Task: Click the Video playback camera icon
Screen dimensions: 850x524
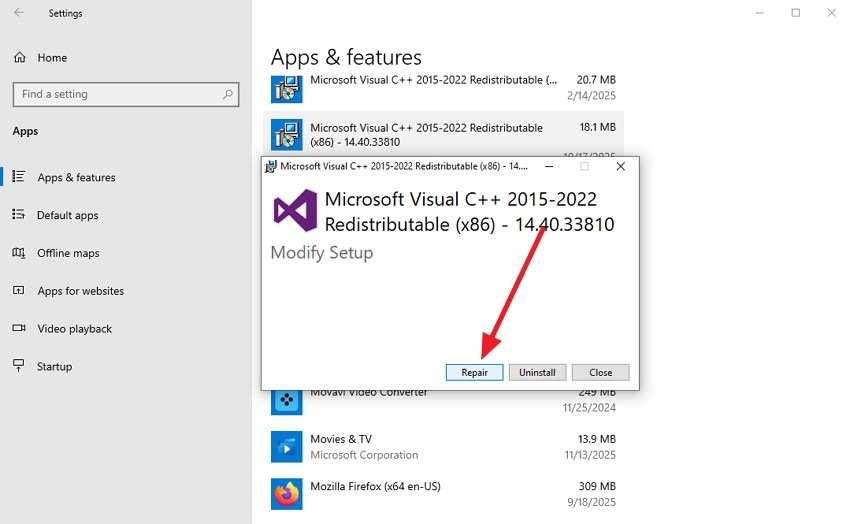Action: [19, 329]
